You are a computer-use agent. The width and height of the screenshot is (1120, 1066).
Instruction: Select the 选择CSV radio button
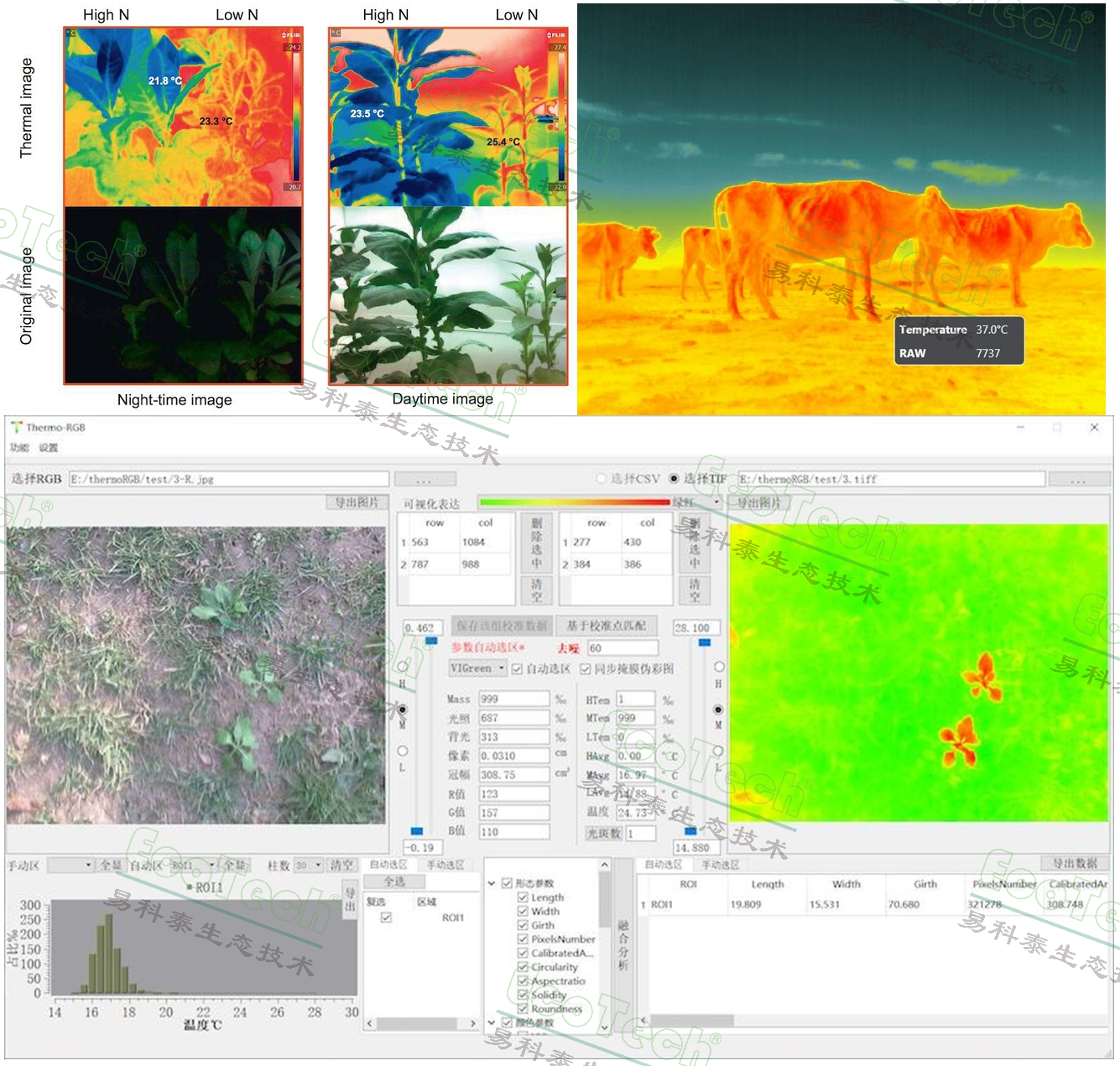(601, 479)
